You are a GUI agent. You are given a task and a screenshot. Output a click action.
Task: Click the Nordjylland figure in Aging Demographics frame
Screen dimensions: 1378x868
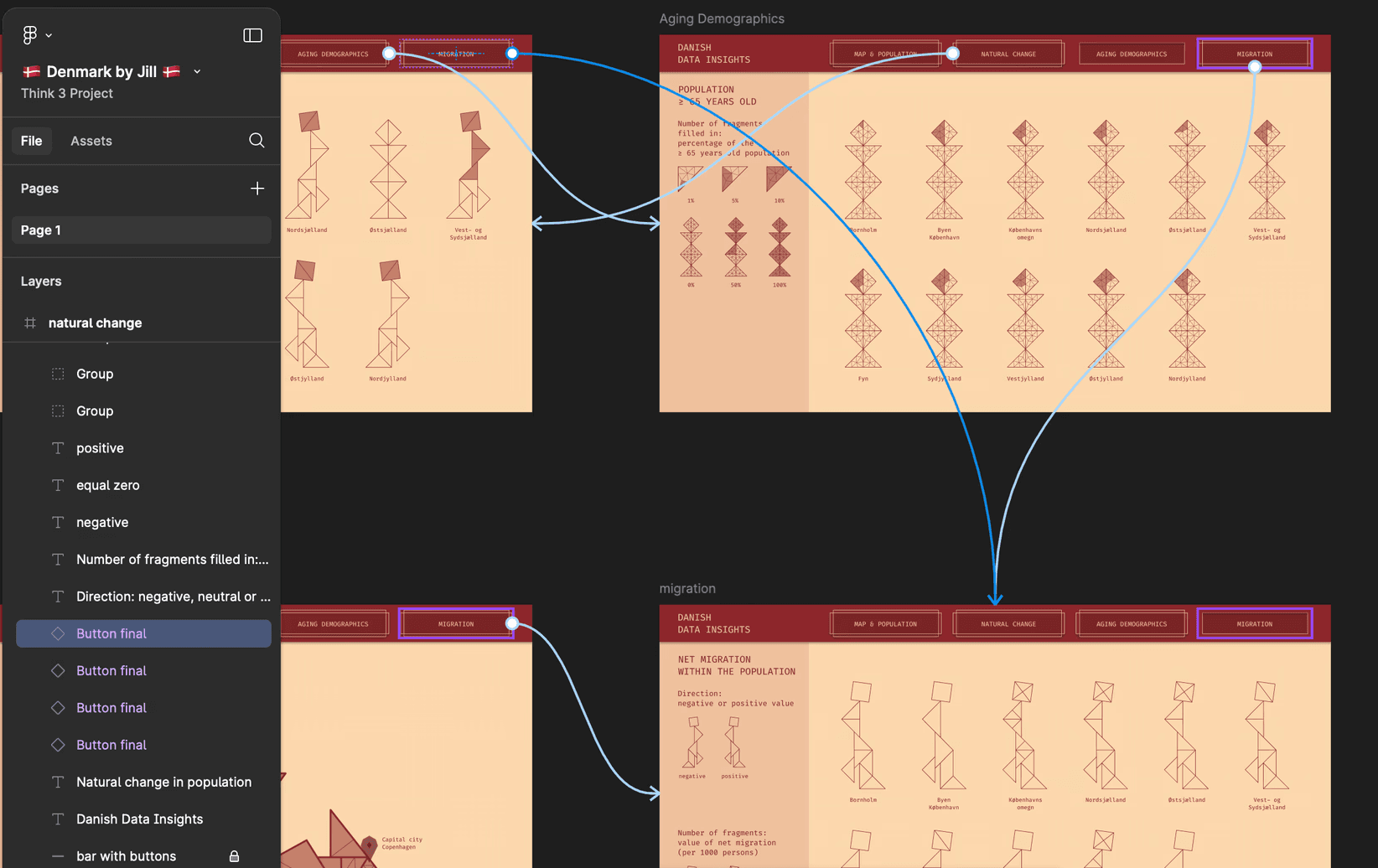1187,318
